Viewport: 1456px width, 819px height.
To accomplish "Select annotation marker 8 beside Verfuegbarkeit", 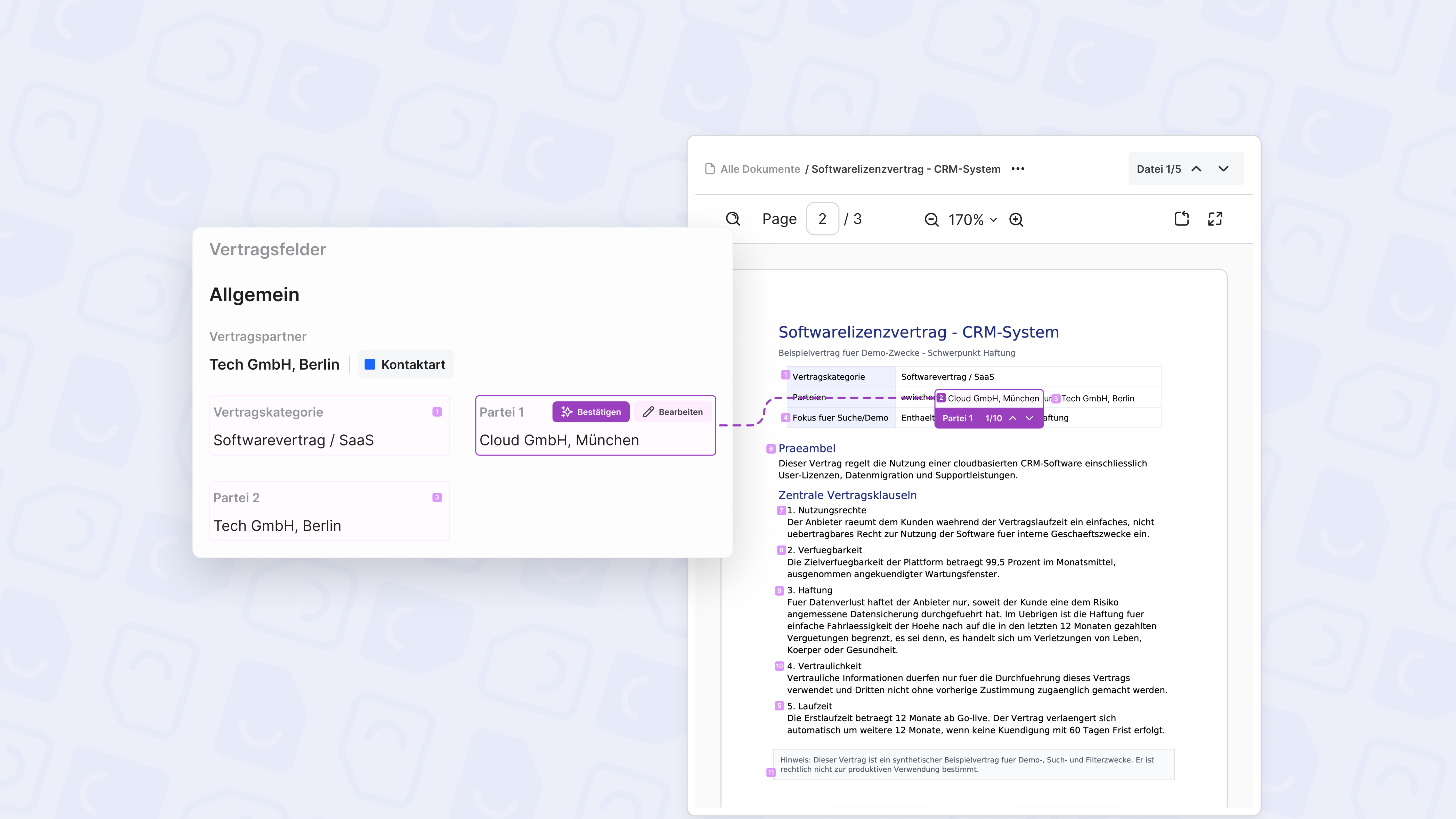I will click(782, 550).
